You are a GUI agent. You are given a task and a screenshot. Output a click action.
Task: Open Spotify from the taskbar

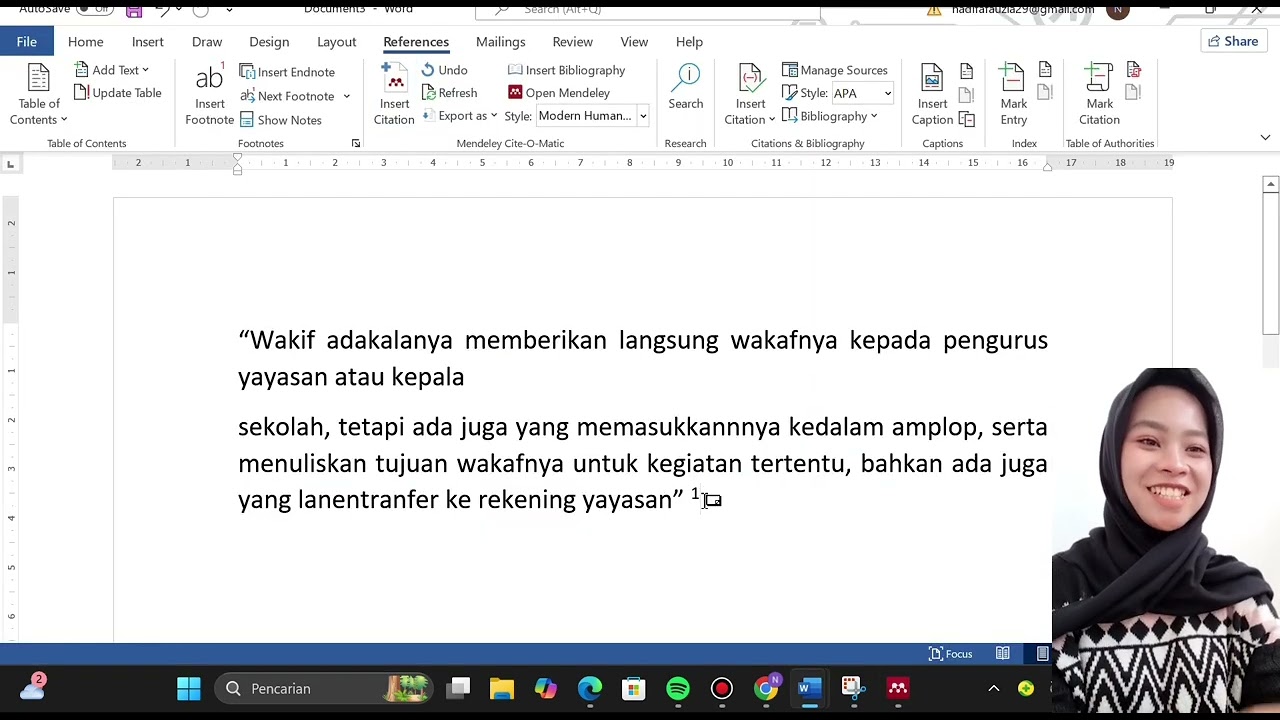point(678,688)
